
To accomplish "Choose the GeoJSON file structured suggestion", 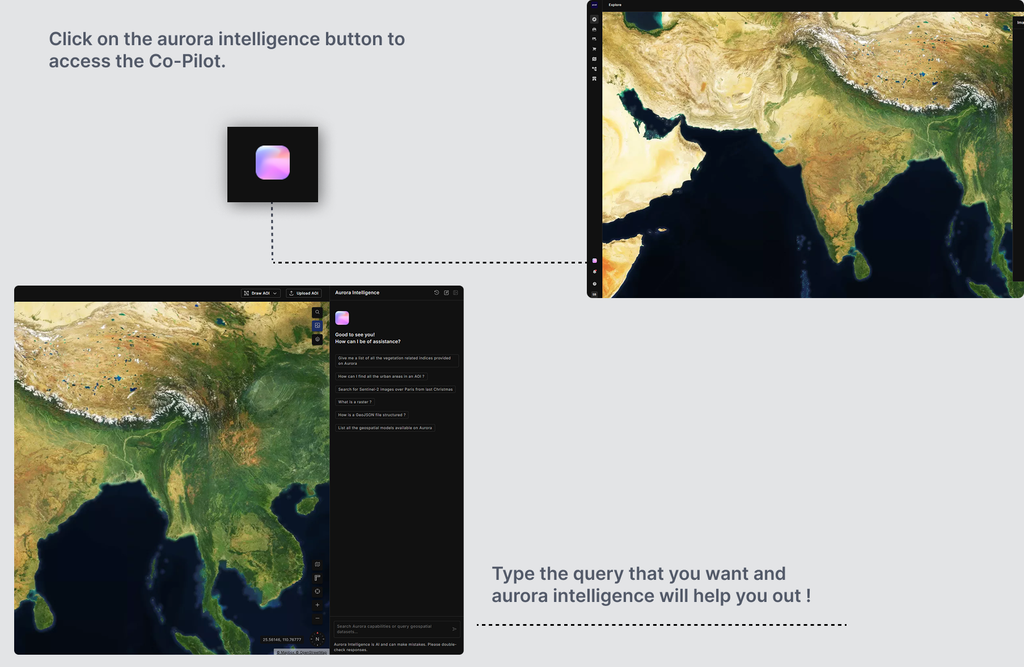I will (372, 415).
